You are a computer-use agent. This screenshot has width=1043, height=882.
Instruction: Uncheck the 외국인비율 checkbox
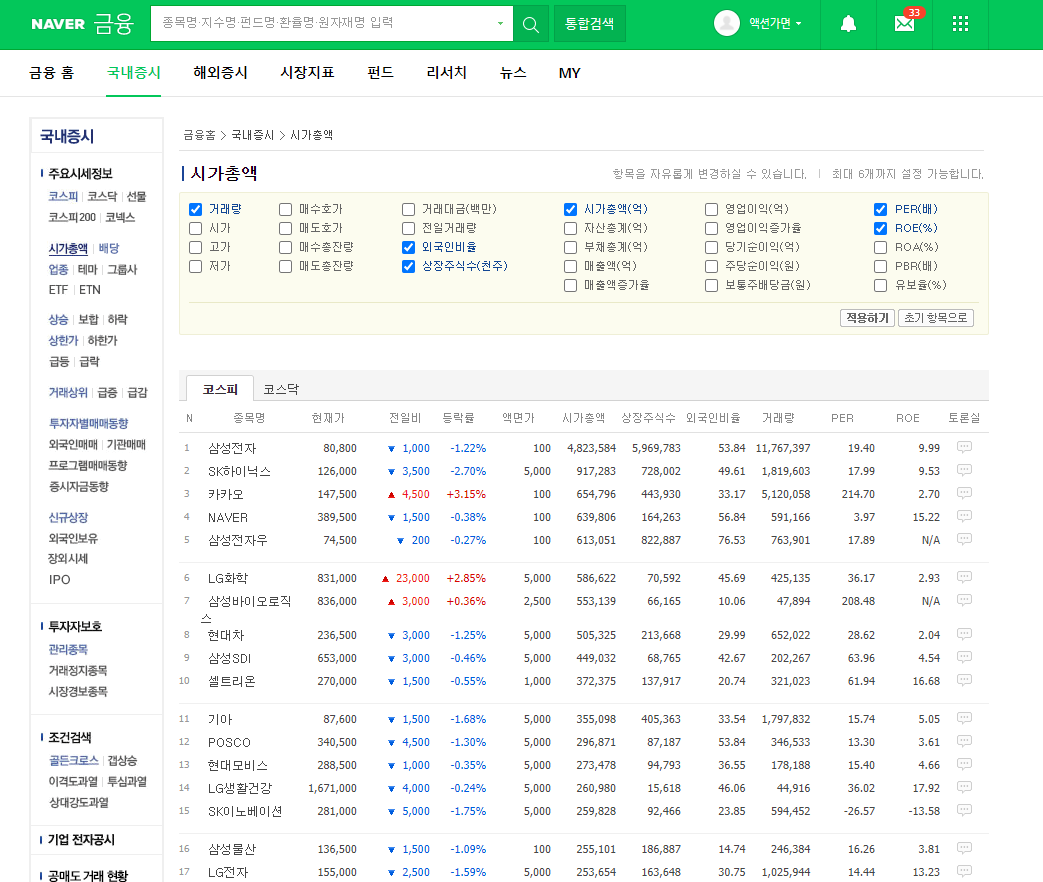408,247
